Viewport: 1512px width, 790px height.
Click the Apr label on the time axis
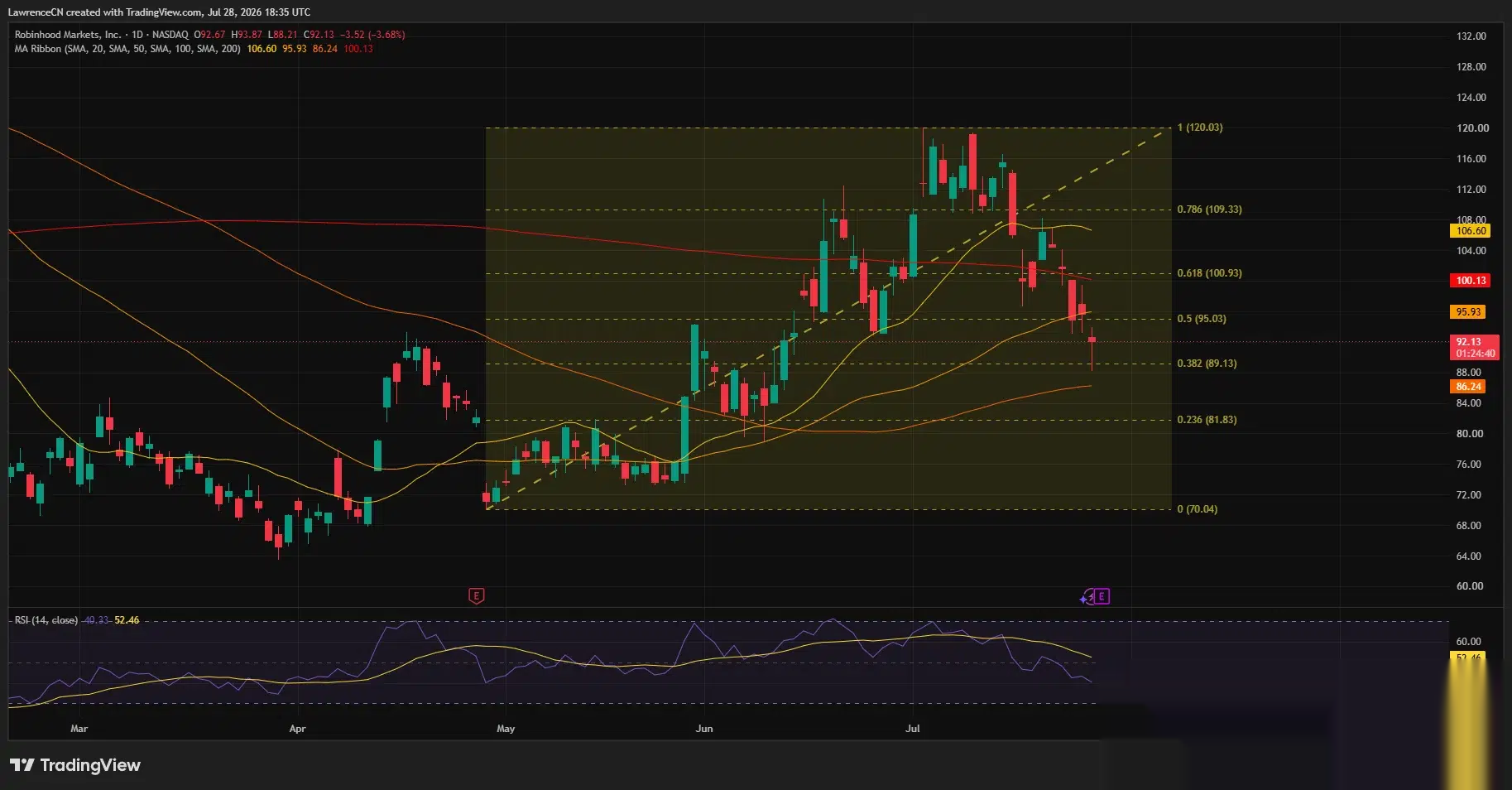tap(297, 729)
